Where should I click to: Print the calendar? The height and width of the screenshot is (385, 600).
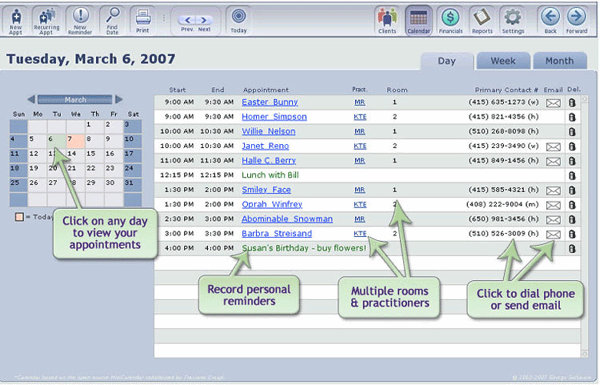click(143, 21)
